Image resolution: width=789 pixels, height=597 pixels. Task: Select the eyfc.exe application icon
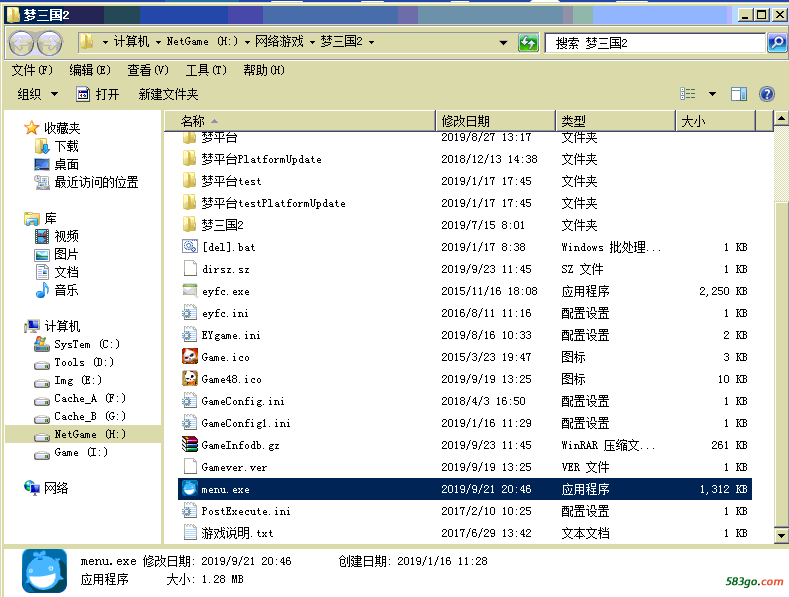(190, 290)
